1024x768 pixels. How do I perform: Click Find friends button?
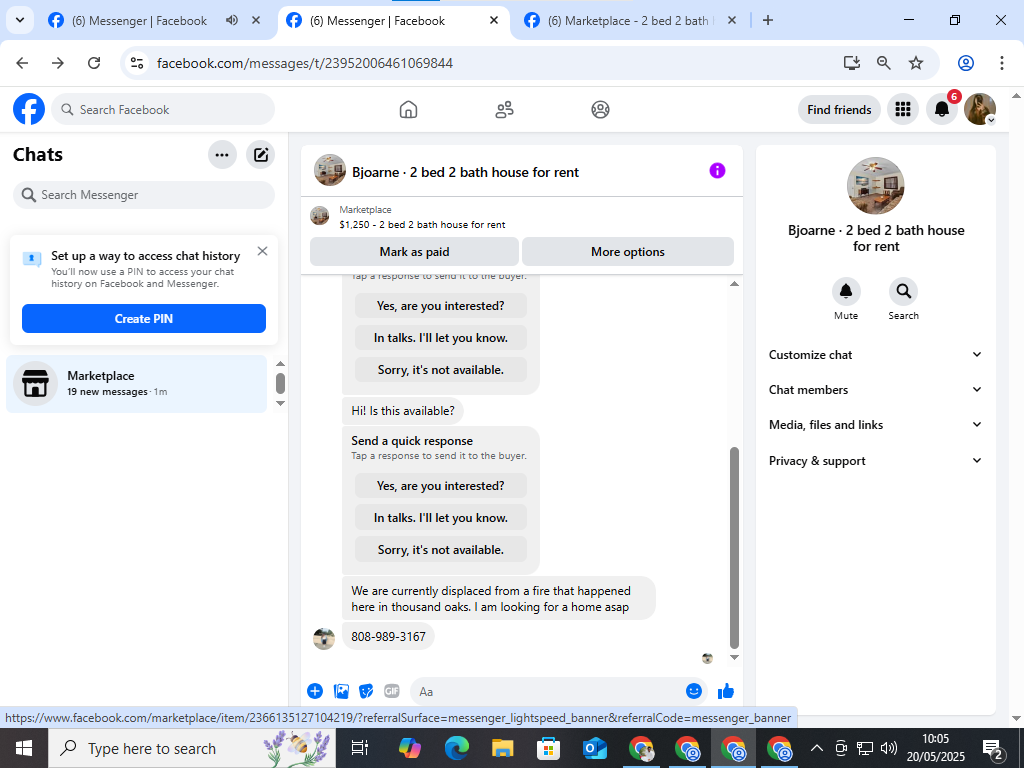click(x=839, y=110)
